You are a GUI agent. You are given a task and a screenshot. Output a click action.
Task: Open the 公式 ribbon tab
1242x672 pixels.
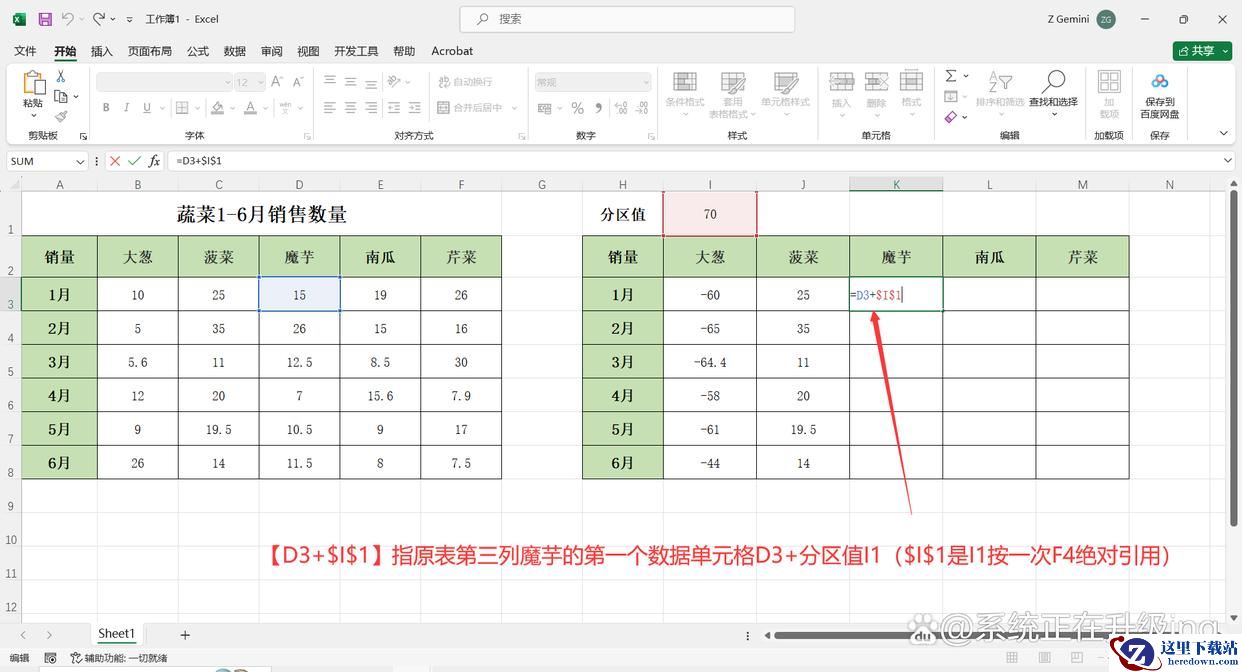coord(198,51)
